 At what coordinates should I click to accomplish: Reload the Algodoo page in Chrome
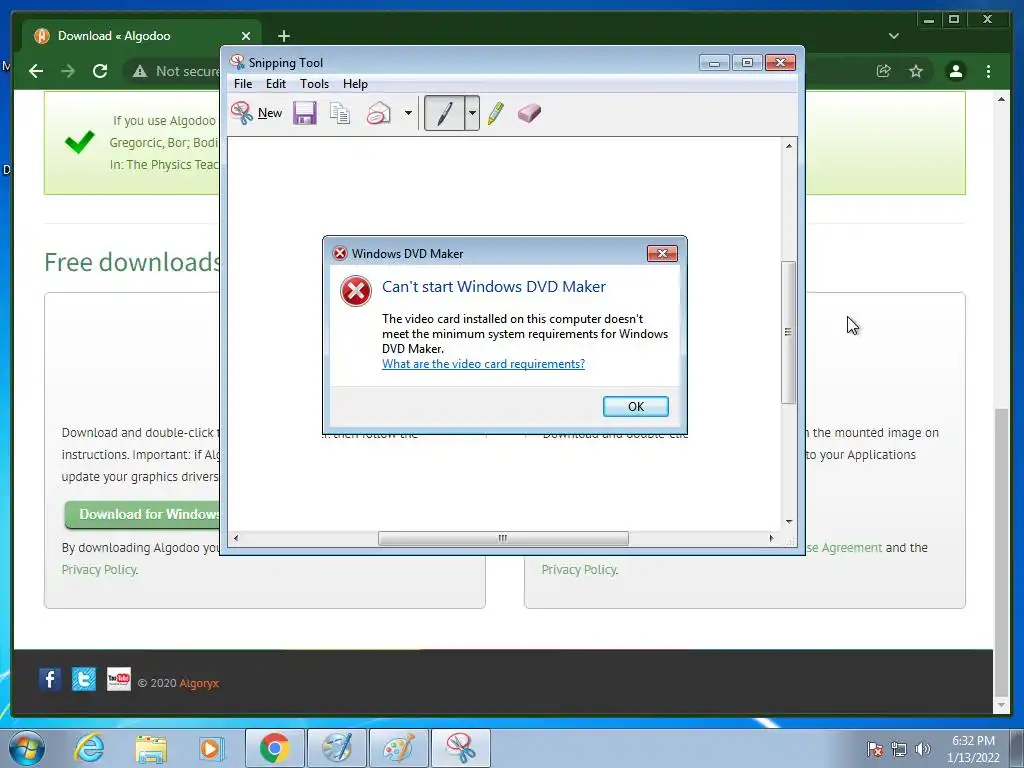tap(100, 71)
